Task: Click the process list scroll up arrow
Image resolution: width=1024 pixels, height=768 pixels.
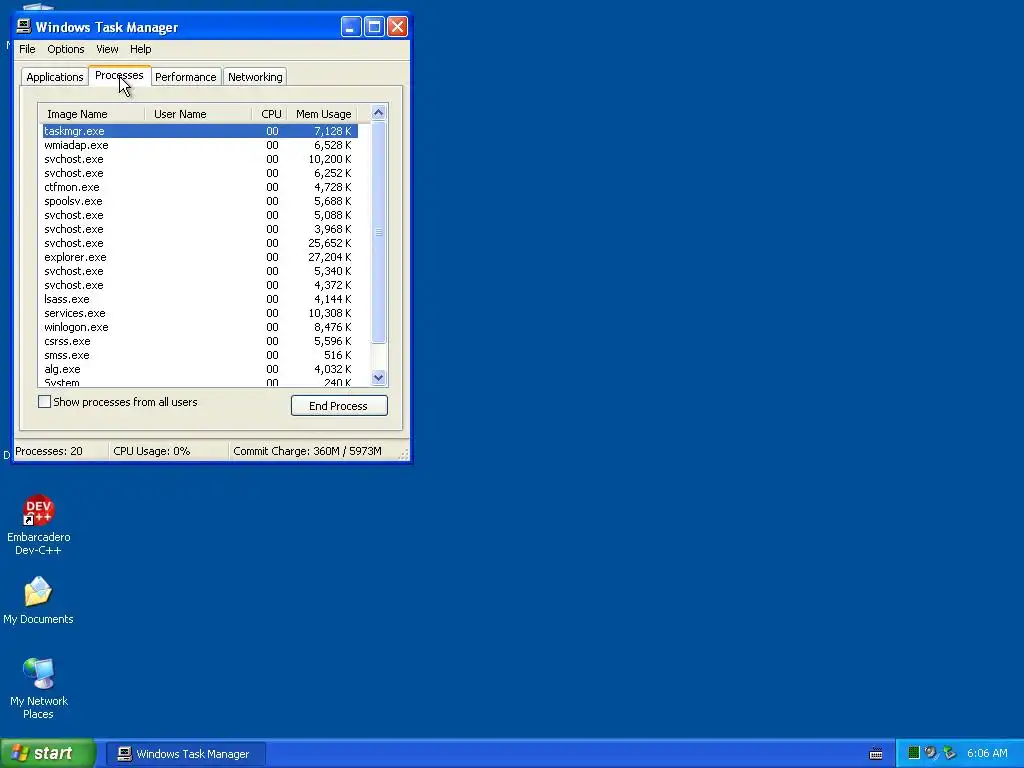Action: [378, 113]
